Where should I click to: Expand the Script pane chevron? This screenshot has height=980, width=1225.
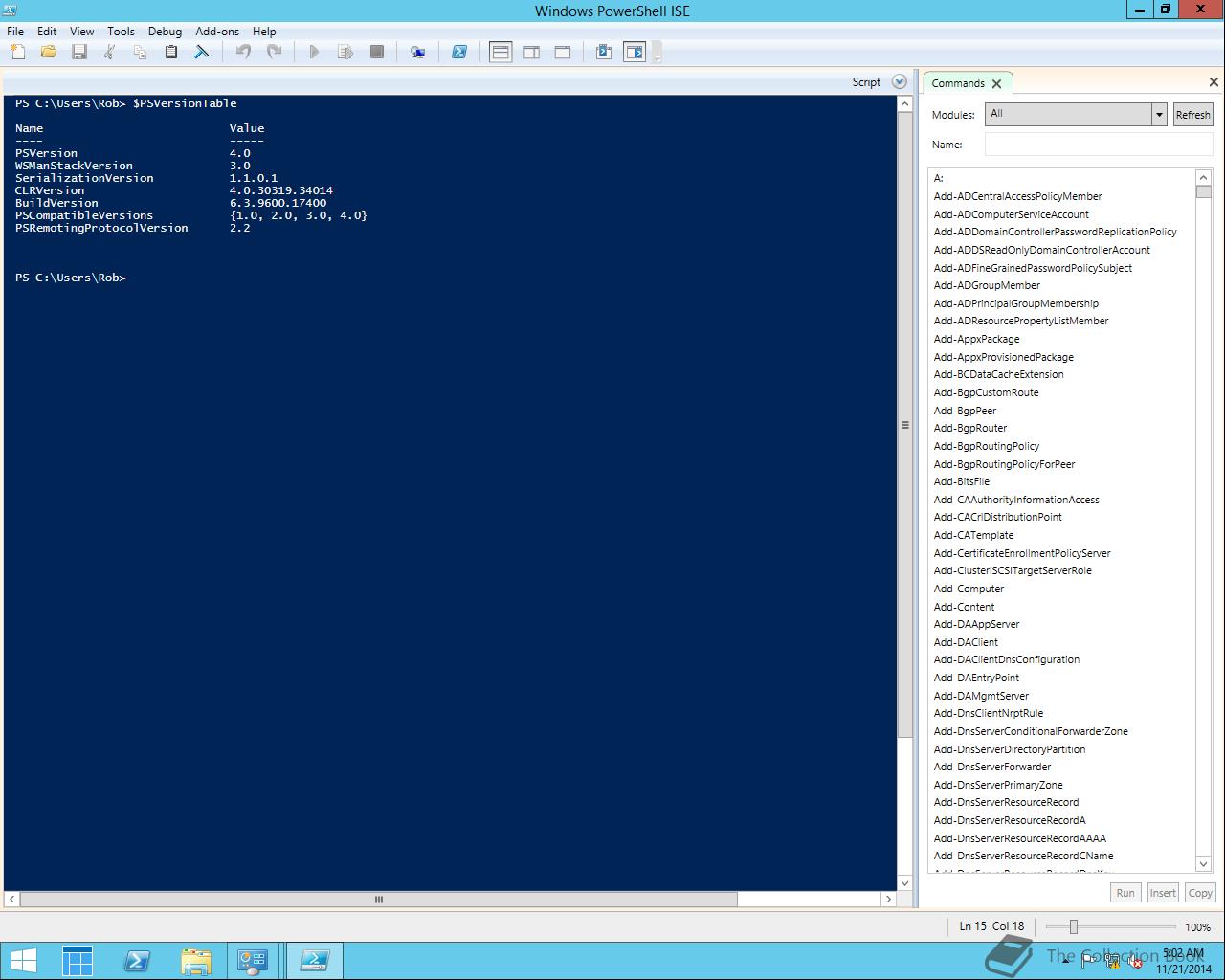tap(899, 82)
